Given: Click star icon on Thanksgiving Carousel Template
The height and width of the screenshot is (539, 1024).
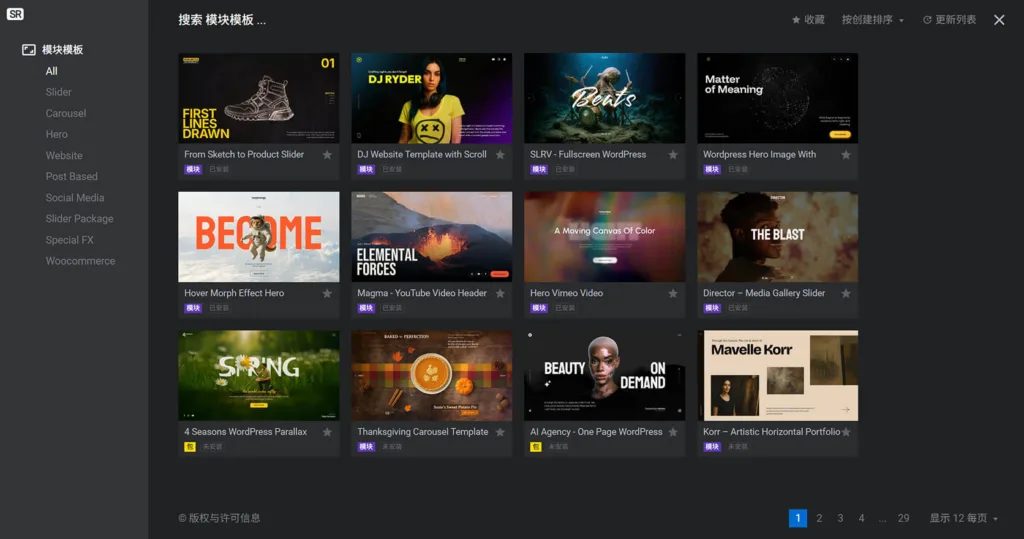Looking at the screenshot, I should 500,432.
